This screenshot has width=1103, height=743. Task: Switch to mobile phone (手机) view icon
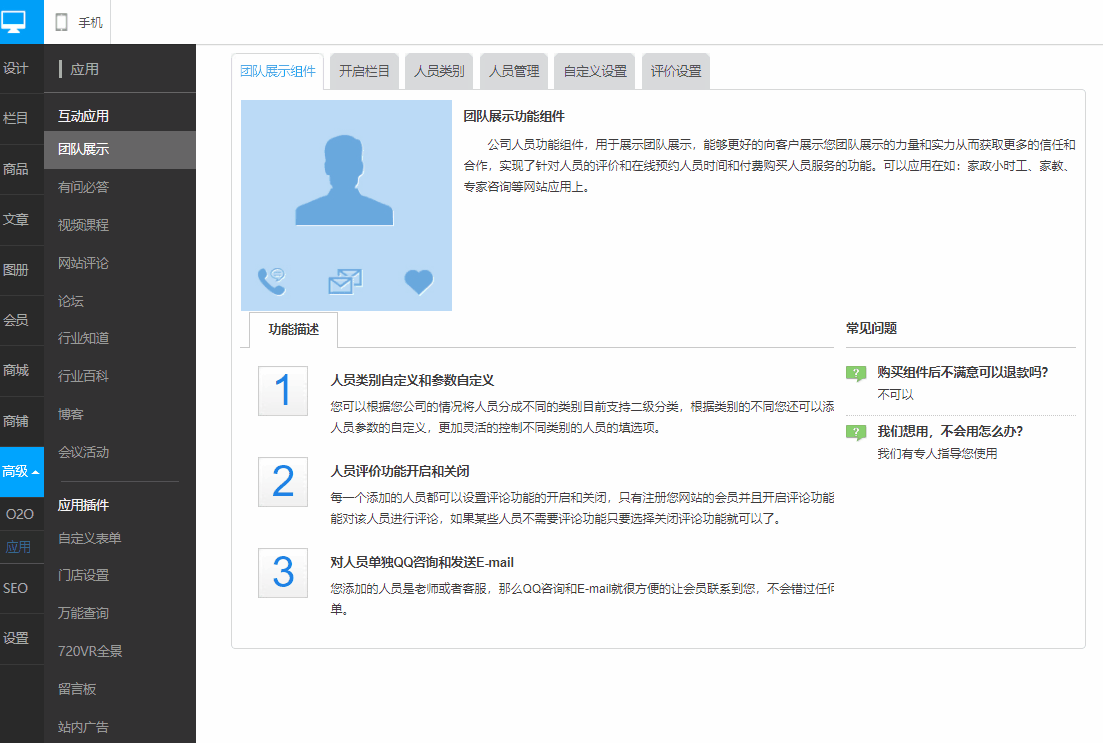tap(62, 23)
